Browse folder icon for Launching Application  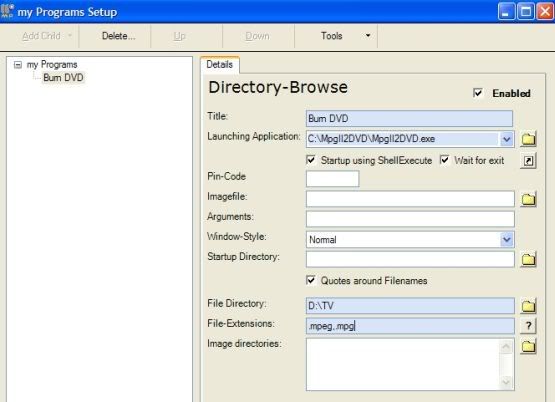tap(528, 139)
